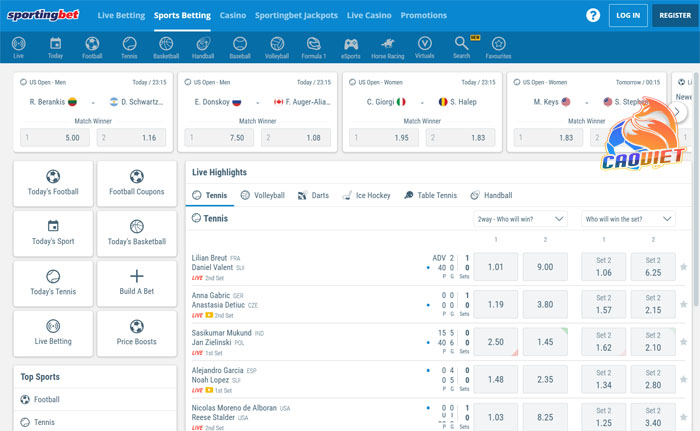Select odds 1.19 for Anna Gabric
The image size is (700, 431).
click(496, 305)
